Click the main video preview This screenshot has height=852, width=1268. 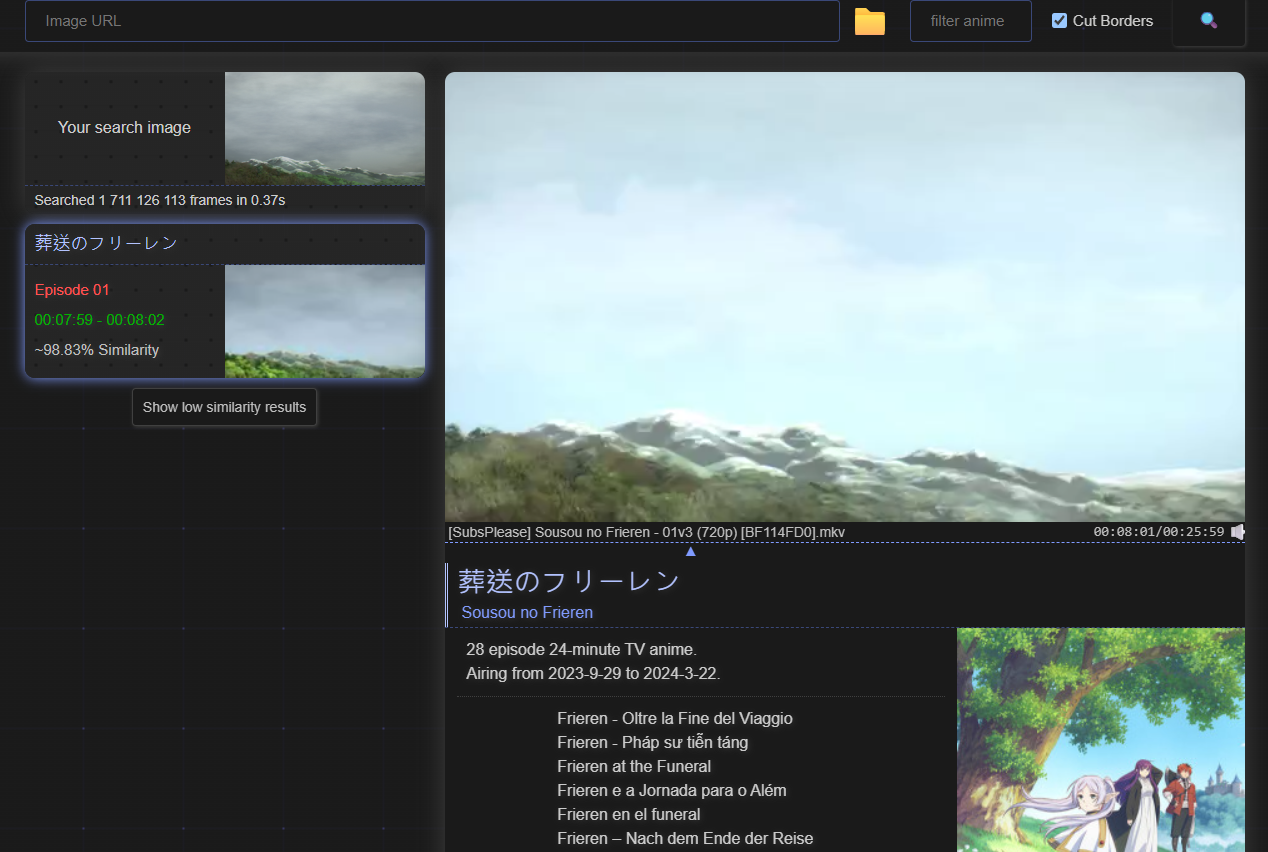(x=845, y=297)
